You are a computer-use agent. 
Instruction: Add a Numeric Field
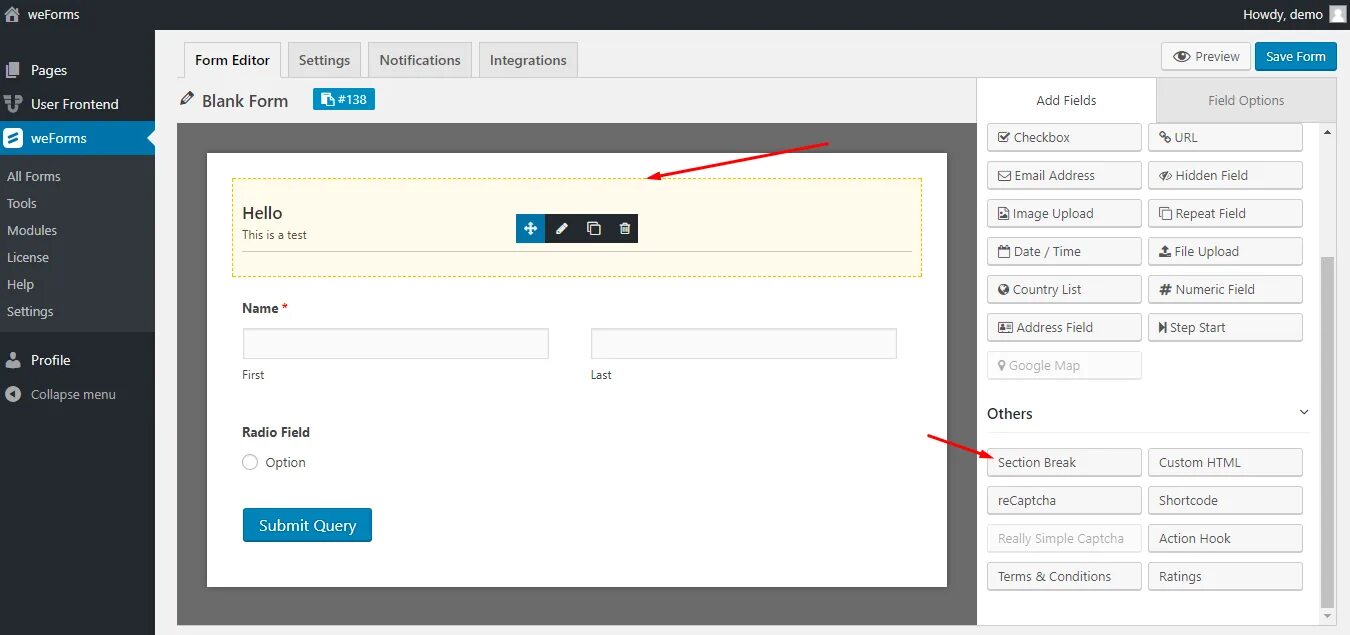pyautogui.click(x=1225, y=289)
